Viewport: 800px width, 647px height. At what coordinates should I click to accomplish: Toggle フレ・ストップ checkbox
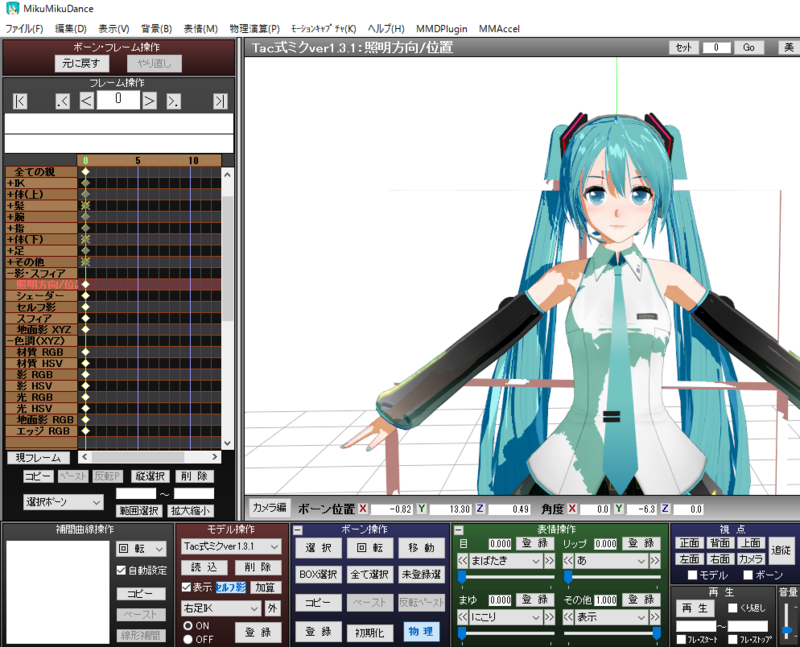tap(733, 639)
